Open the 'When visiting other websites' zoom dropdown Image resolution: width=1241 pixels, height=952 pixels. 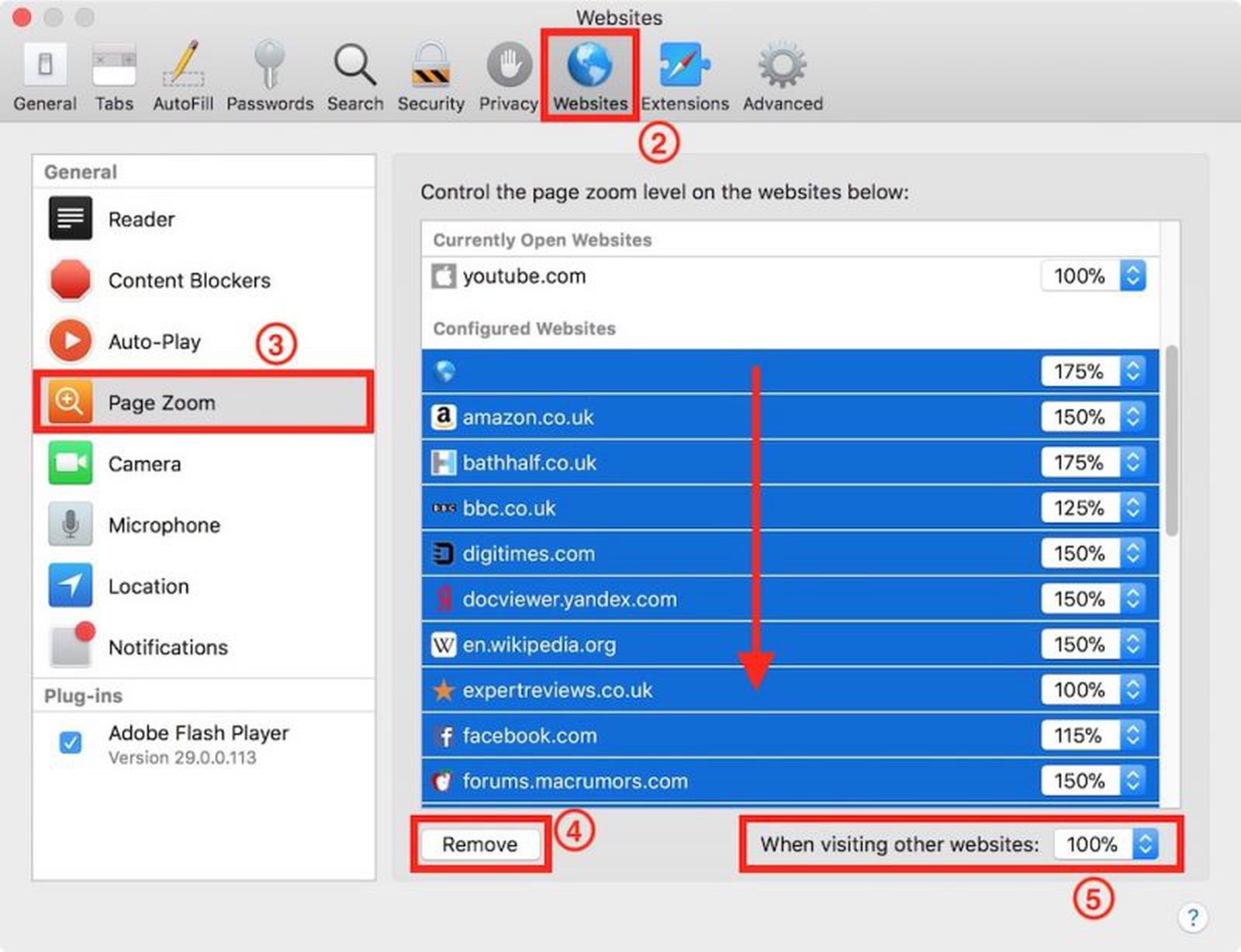pos(1146,845)
